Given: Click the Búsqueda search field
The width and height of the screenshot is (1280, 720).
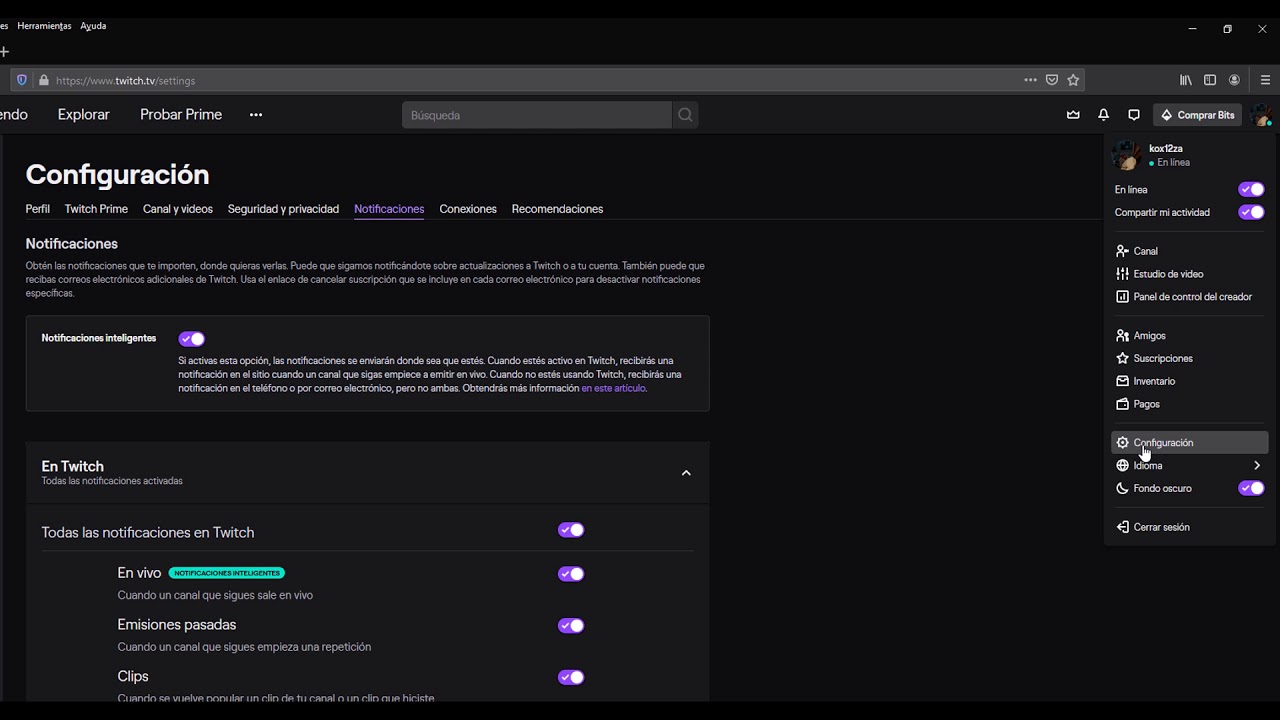Looking at the screenshot, I should coord(537,115).
